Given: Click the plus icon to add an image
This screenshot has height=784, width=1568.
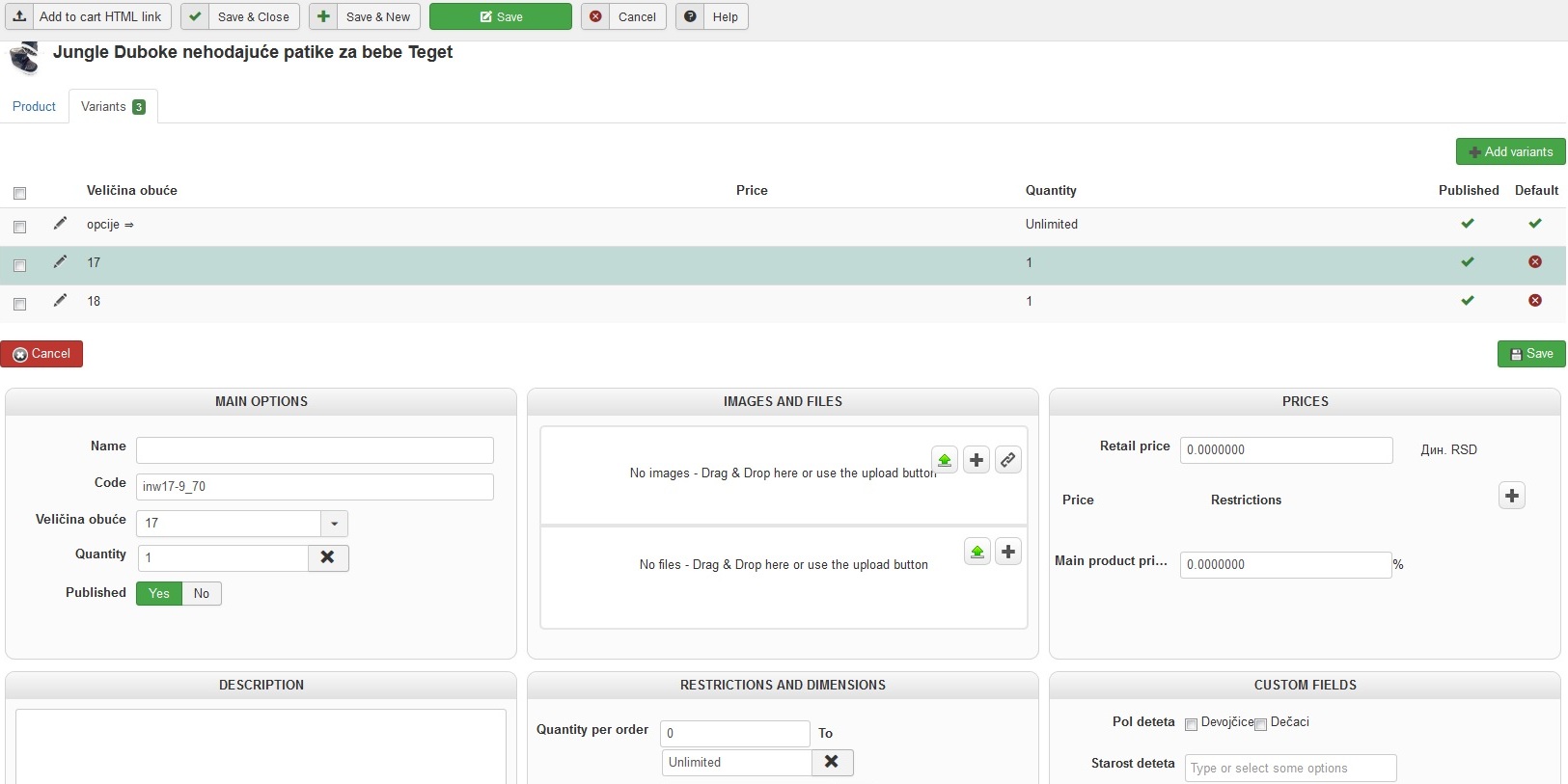Looking at the screenshot, I should [x=977, y=460].
